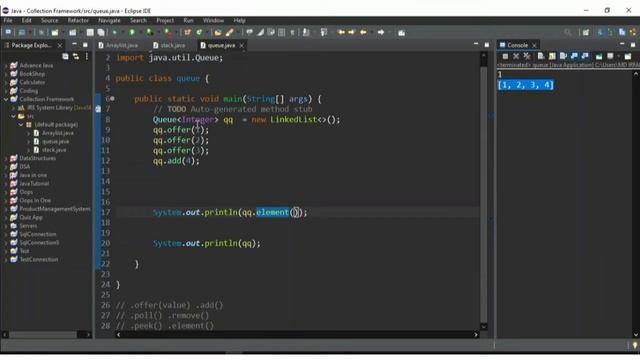Open the Source menu
Image resolution: width=640 pixels, height=360 pixels.
(x=49, y=20)
